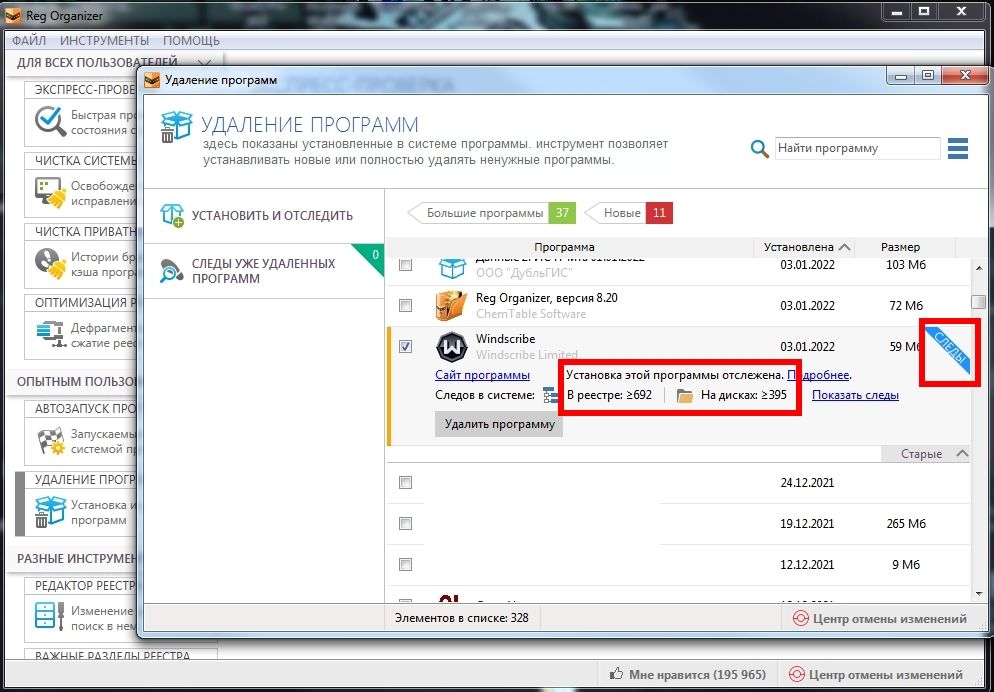Viewport: 994px width, 692px height.
Task: Sort by the Установлена column arrow
Action: (846, 247)
